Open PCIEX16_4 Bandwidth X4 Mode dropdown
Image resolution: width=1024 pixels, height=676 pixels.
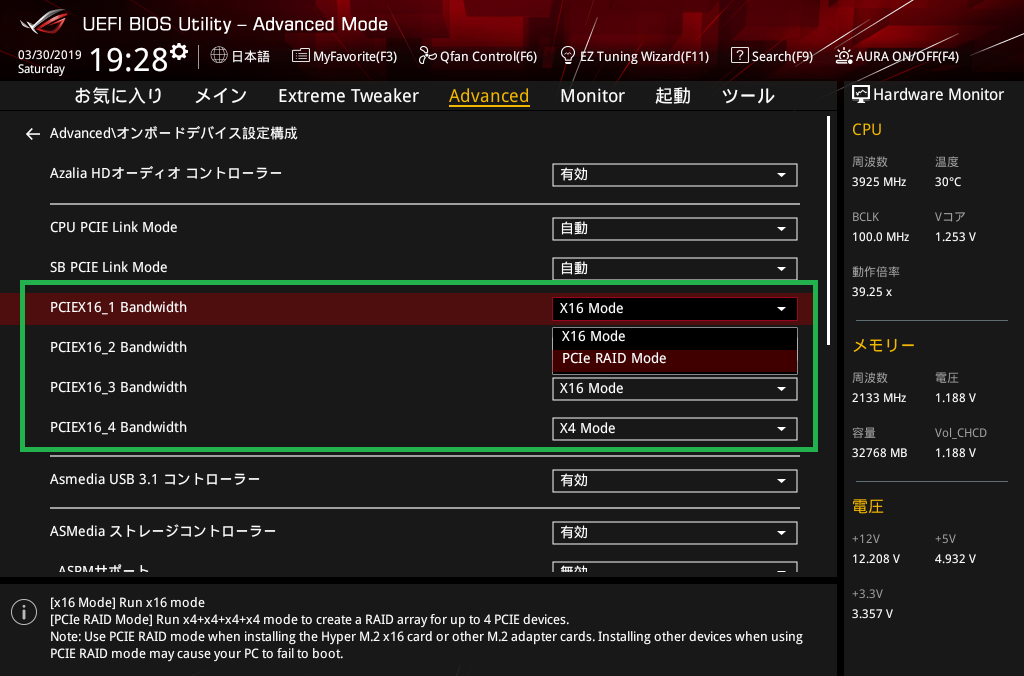pos(675,428)
